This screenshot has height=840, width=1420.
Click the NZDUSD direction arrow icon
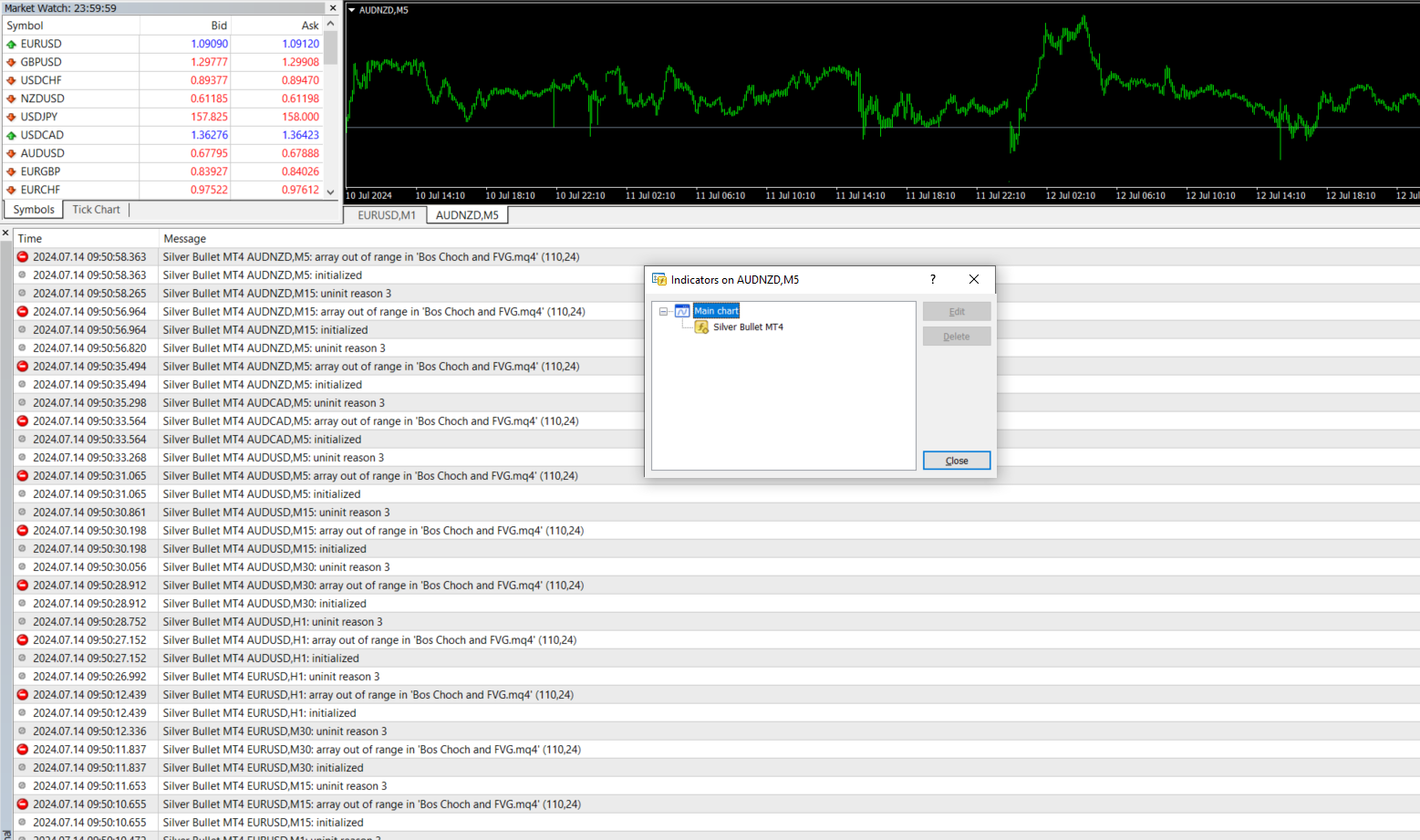coord(11,99)
